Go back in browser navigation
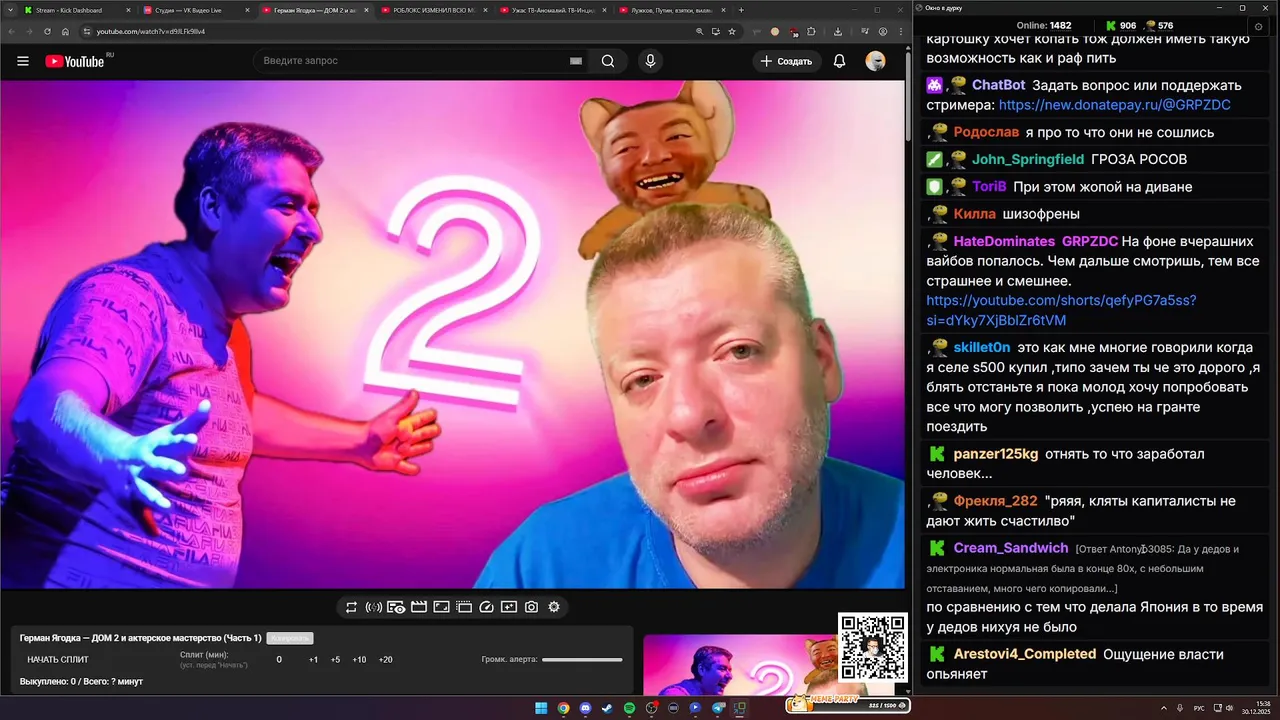Viewport: 1280px width, 720px height. pyautogui.click(x=11, y=31)
